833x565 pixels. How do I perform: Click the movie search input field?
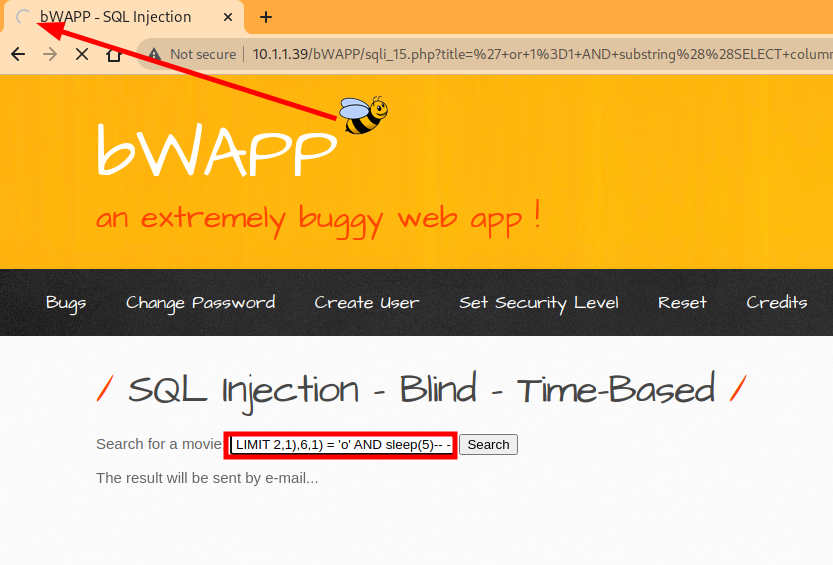coord(341,445)
